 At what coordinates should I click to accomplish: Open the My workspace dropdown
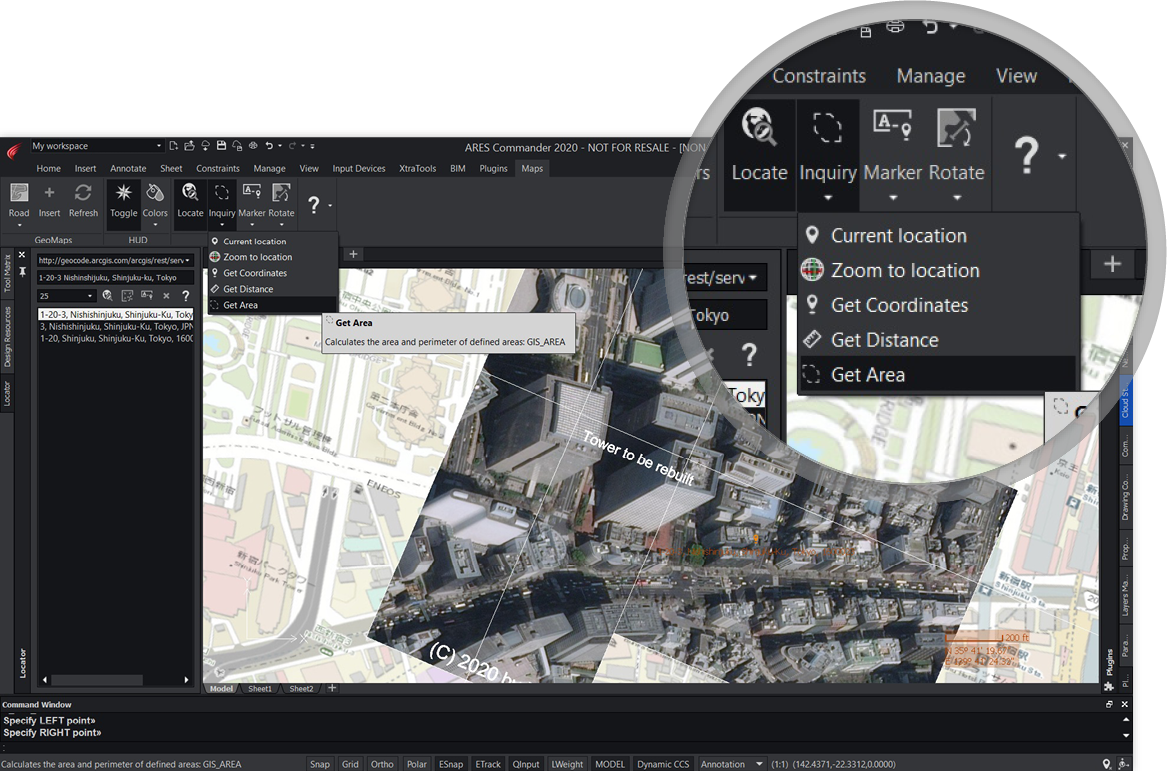[x=158, y=146]
